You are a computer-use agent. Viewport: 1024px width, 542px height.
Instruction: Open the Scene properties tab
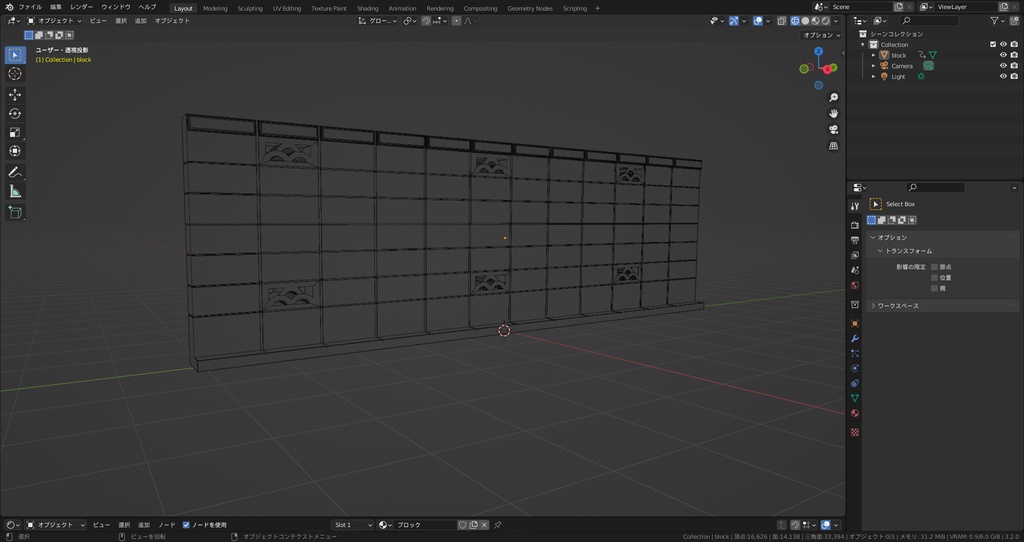[855, 270]
